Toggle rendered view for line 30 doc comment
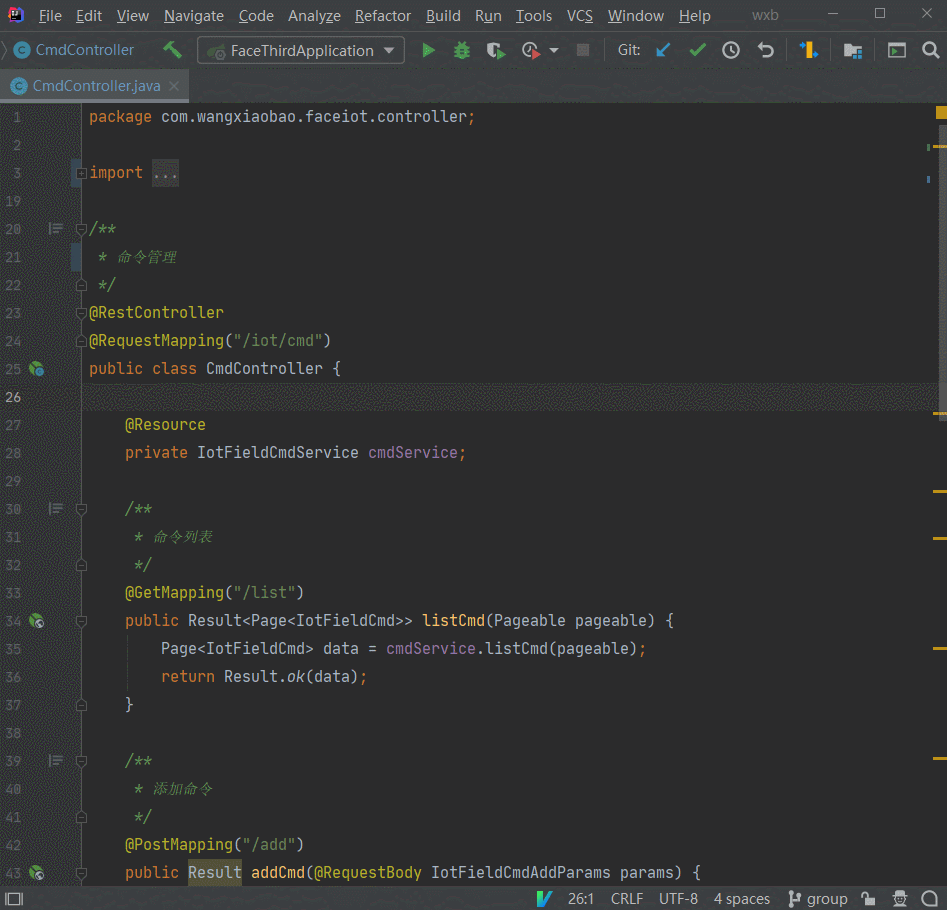 (x=56, y=508)
